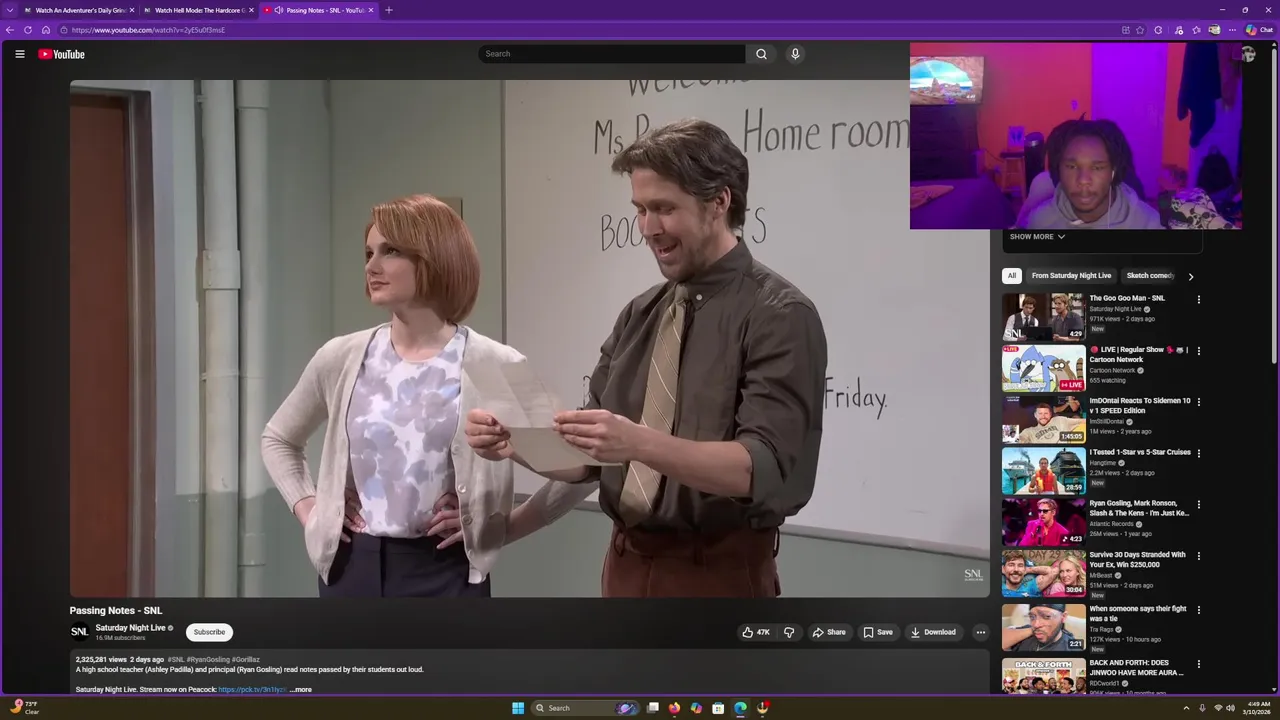The image size is (1280, 720).
Task: Expand the description with ...more
Action: [301, 689]
